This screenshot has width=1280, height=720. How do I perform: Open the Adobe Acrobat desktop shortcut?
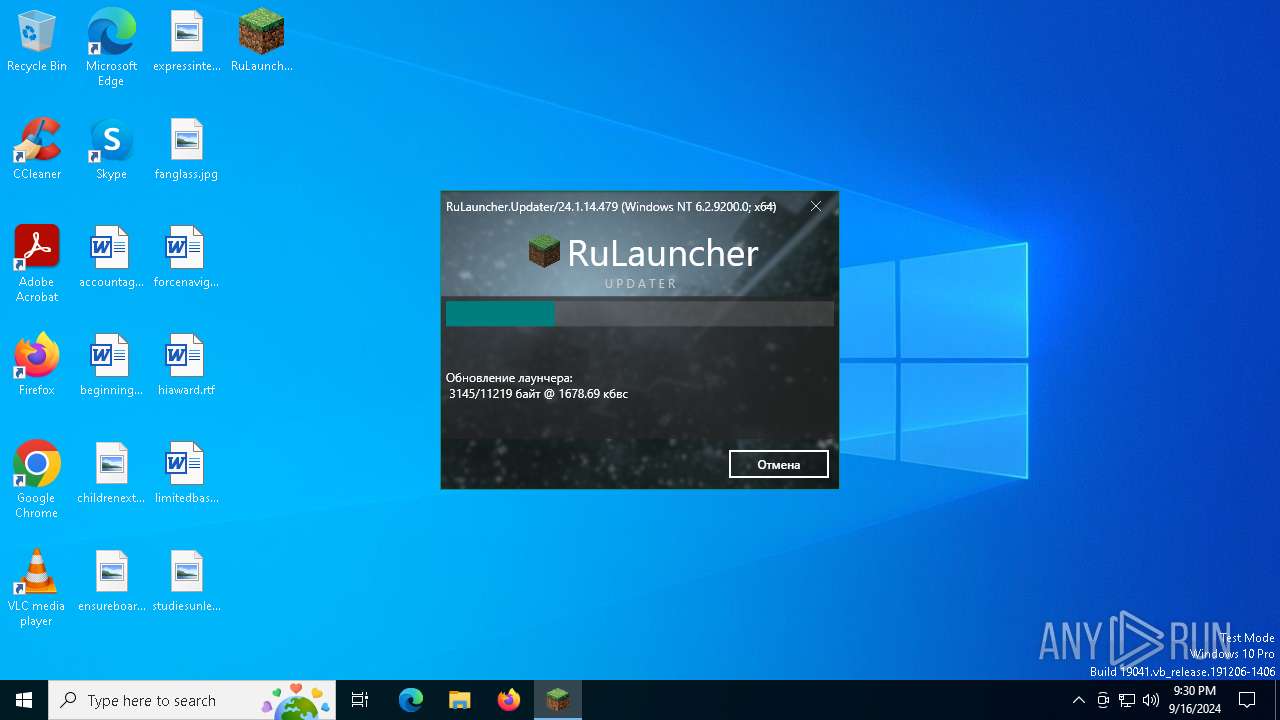coord(37,264)
